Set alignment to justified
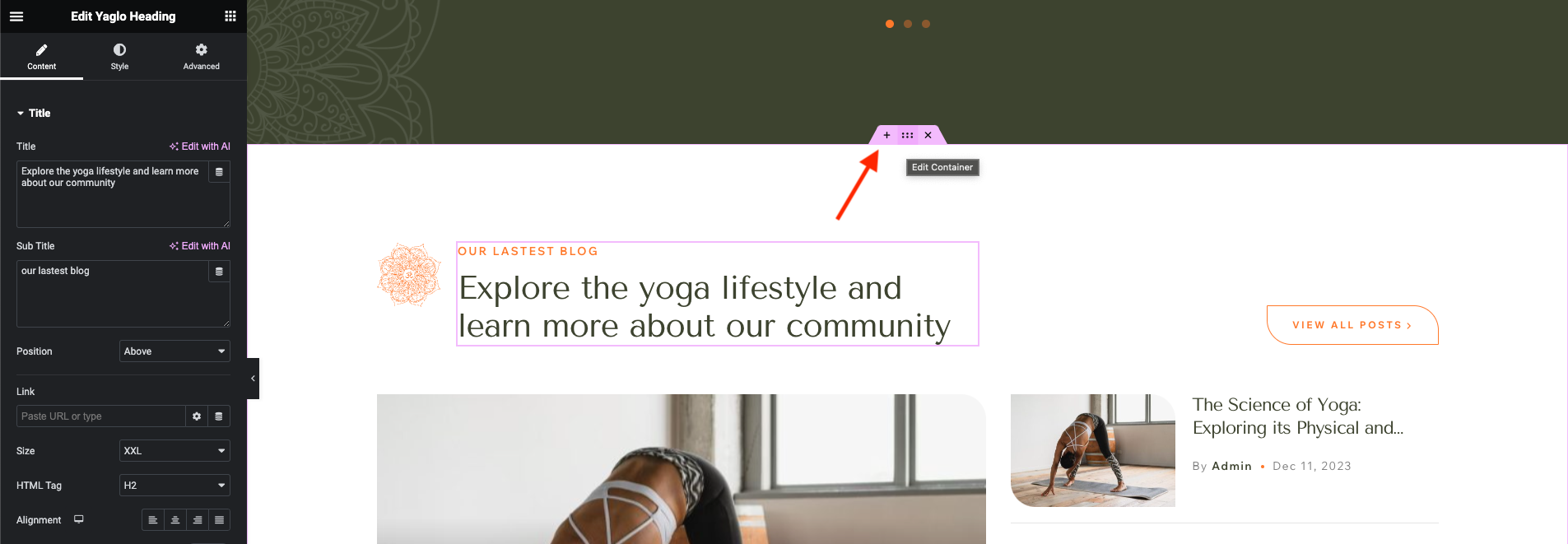Screen dimensions: 1568x544 [219, 520]
